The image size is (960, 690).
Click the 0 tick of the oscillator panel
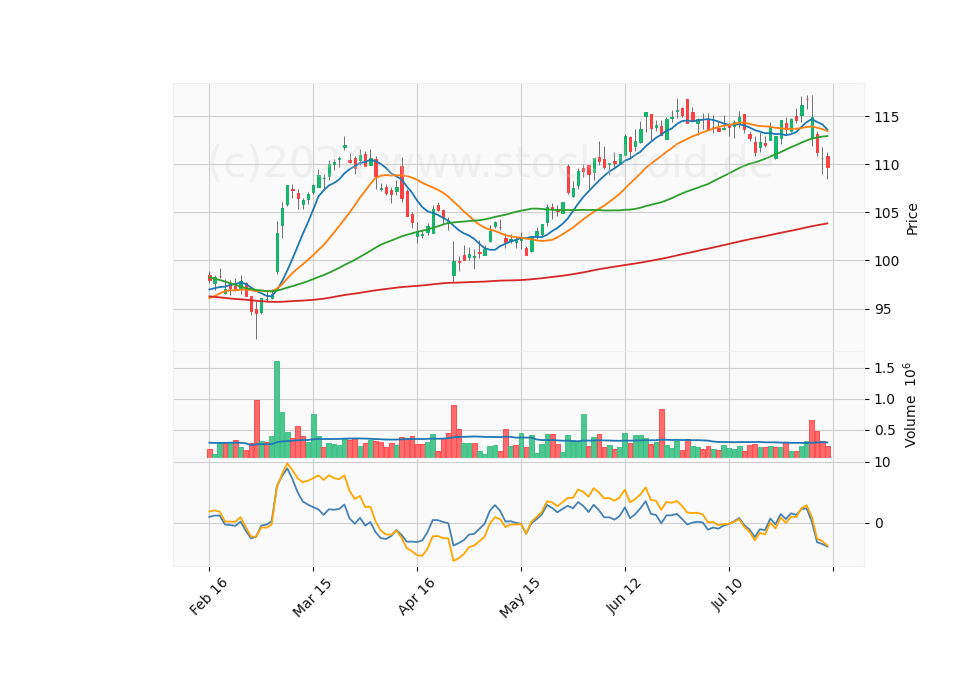pyautogui.click(x=880, y=523)
